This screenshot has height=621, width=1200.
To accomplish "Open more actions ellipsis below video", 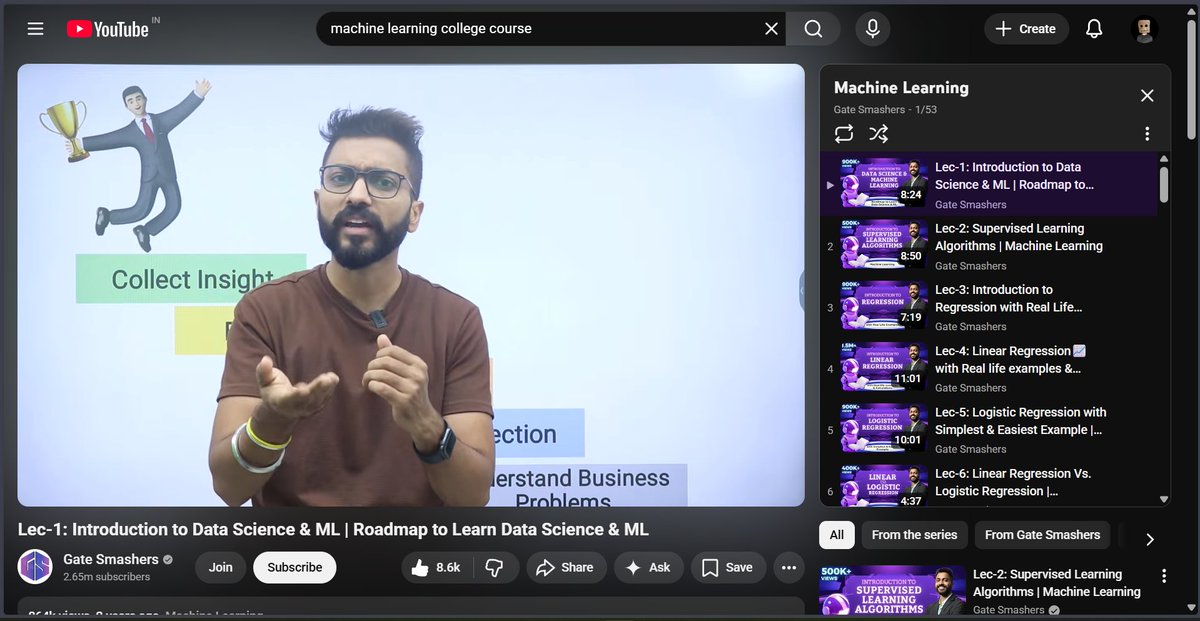I will click(x=789, y=567).
